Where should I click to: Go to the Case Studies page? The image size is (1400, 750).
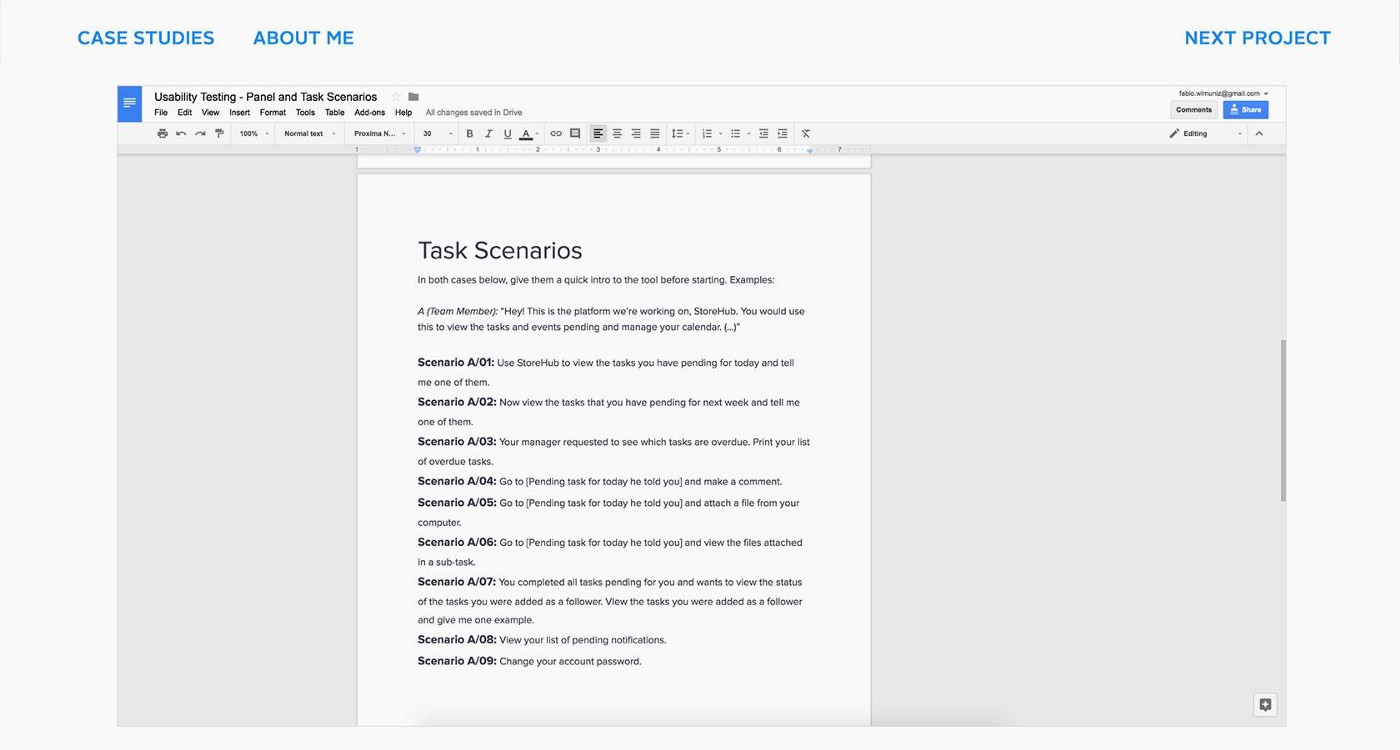tap(146, 38)
